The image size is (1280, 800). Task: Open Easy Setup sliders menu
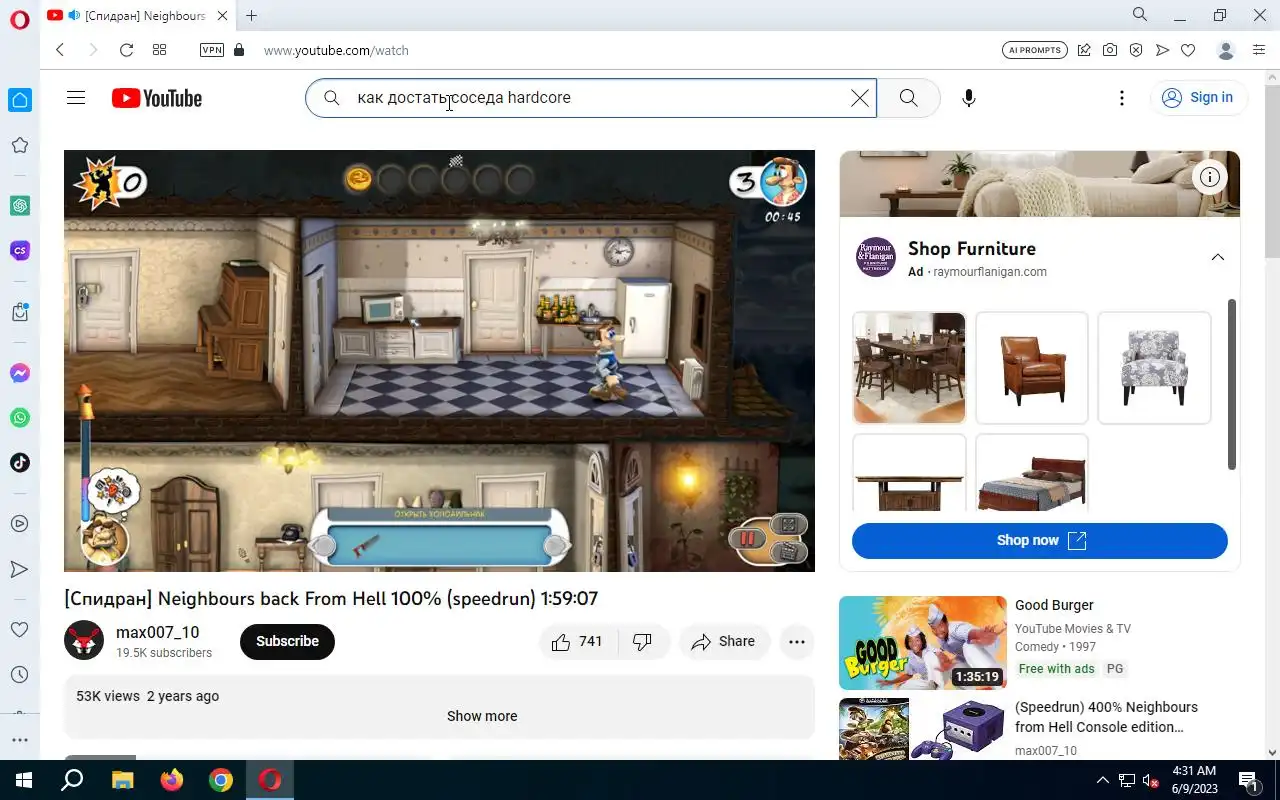coord(1259,50)
